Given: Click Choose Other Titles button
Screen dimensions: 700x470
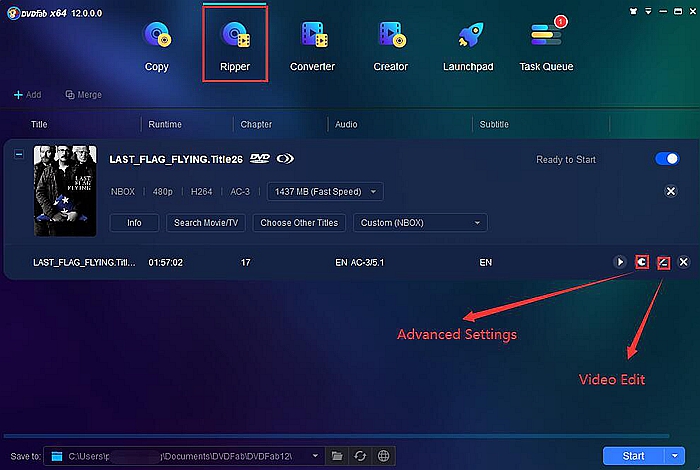Looking at the screenshot, I should (299, 223).
